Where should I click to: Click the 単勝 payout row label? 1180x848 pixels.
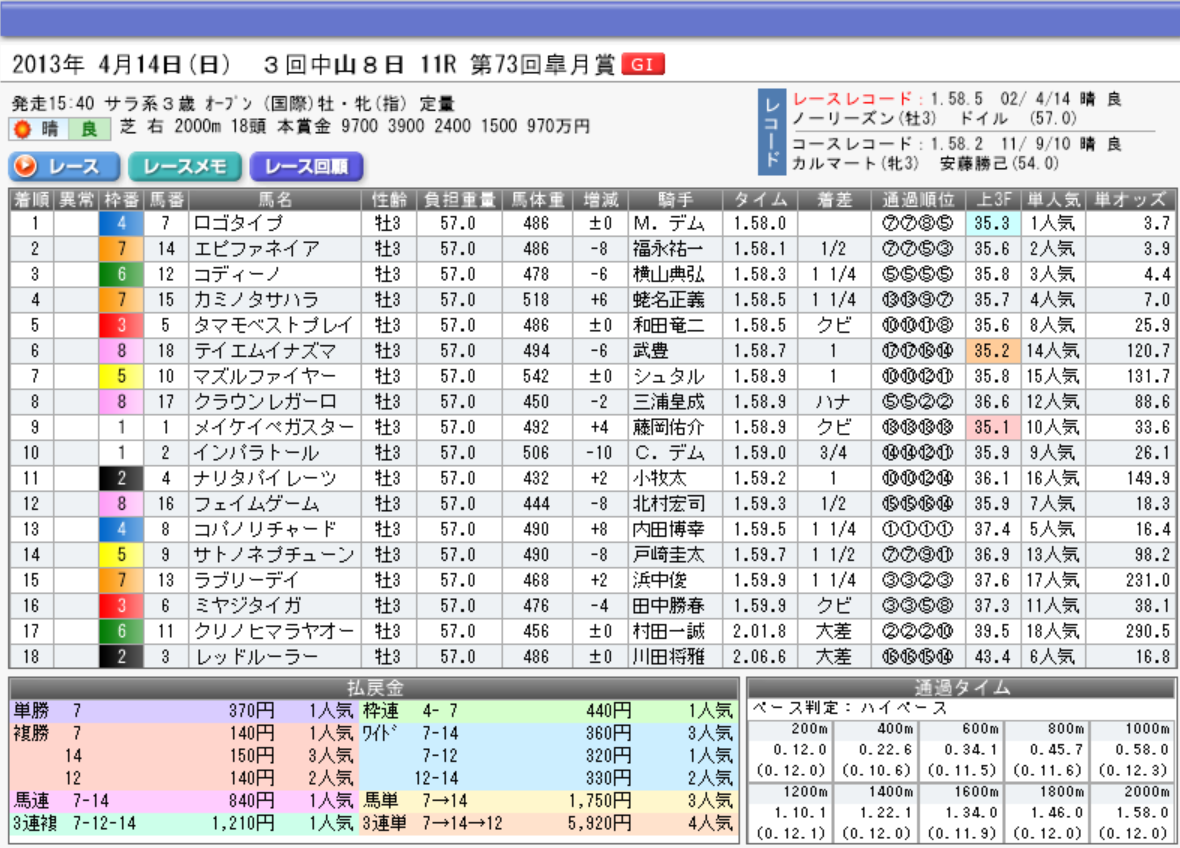coord(31,711)
